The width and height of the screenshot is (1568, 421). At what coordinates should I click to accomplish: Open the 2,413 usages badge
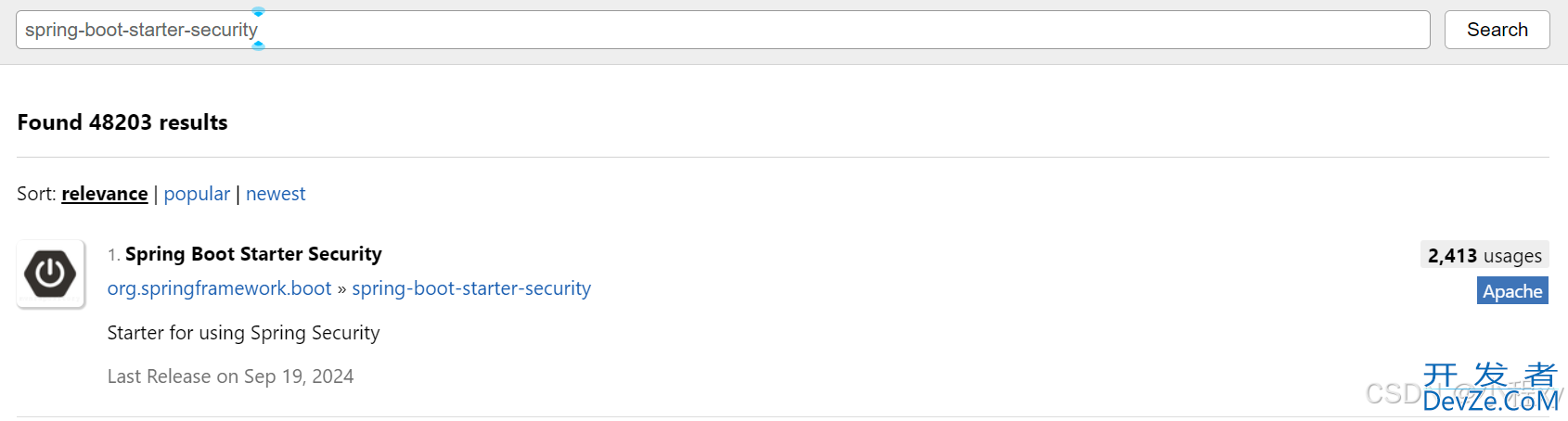click(x=1484, y=255)
